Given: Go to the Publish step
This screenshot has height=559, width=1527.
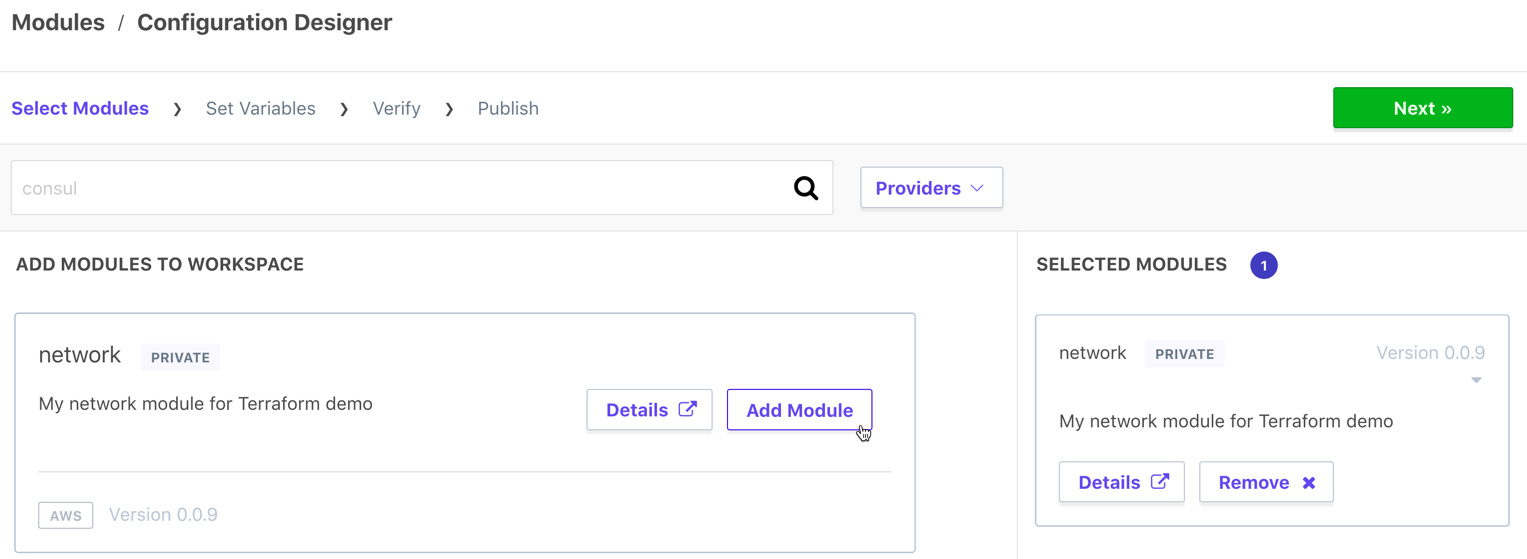Looking at the screenshot, I should click(x=508, y=108).
